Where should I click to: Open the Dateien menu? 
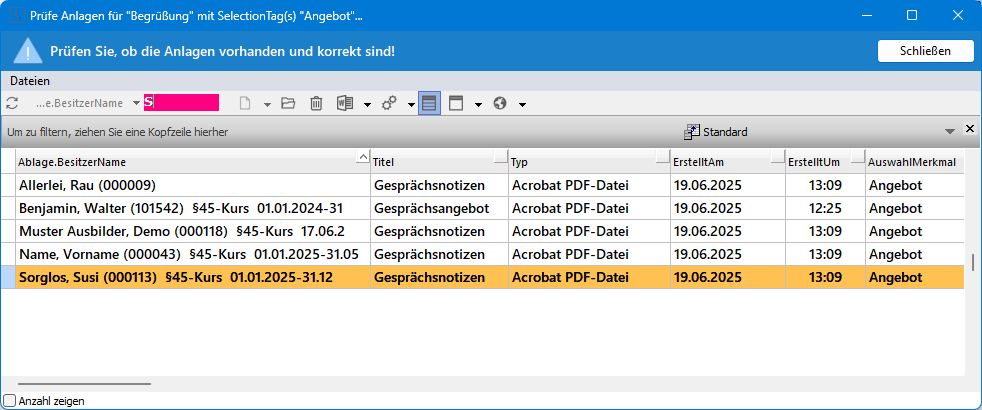30,80
